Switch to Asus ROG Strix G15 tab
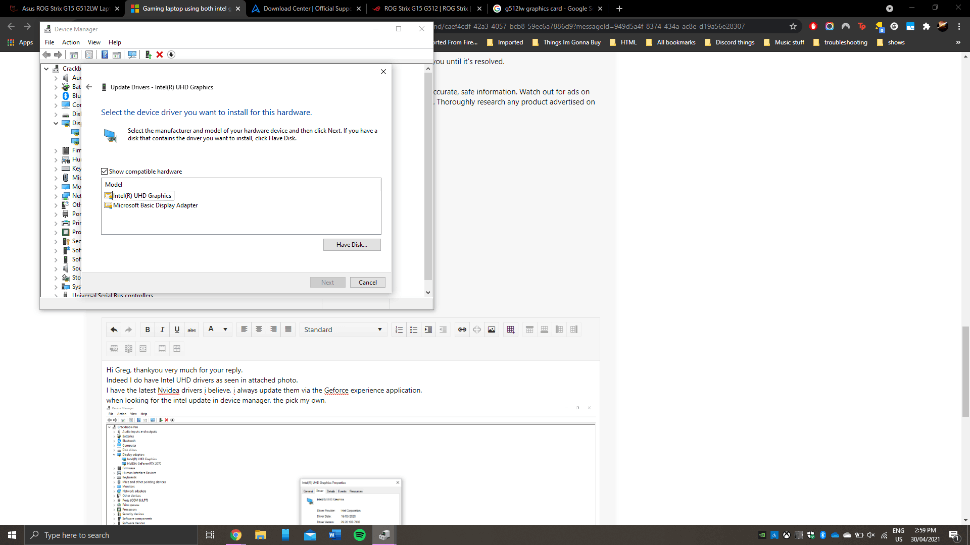 [x=62, y=9]
